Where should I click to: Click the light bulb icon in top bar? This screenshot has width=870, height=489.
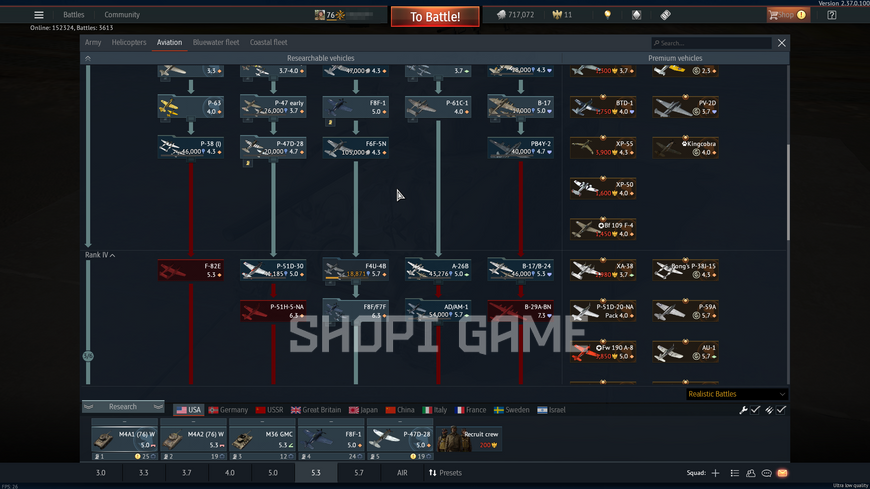608,15
